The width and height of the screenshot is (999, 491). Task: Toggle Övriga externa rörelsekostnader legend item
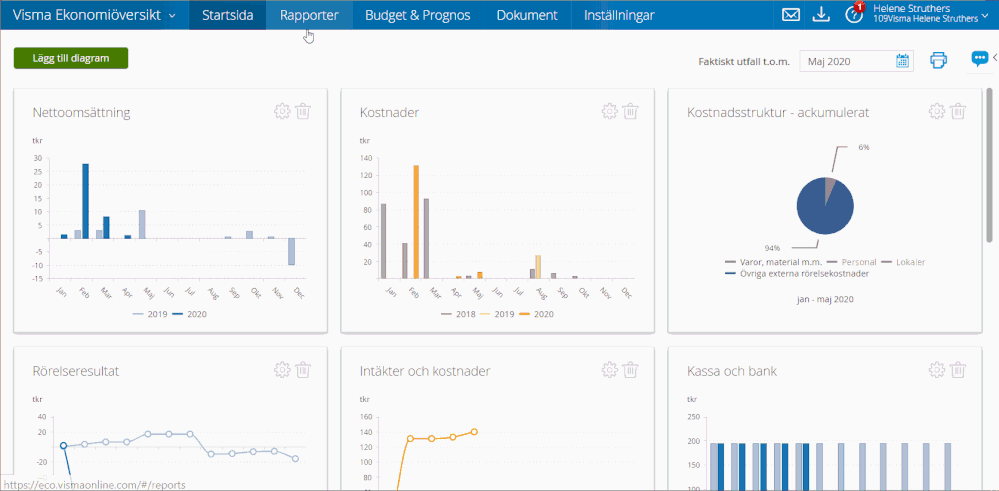(x=797, y=273)
